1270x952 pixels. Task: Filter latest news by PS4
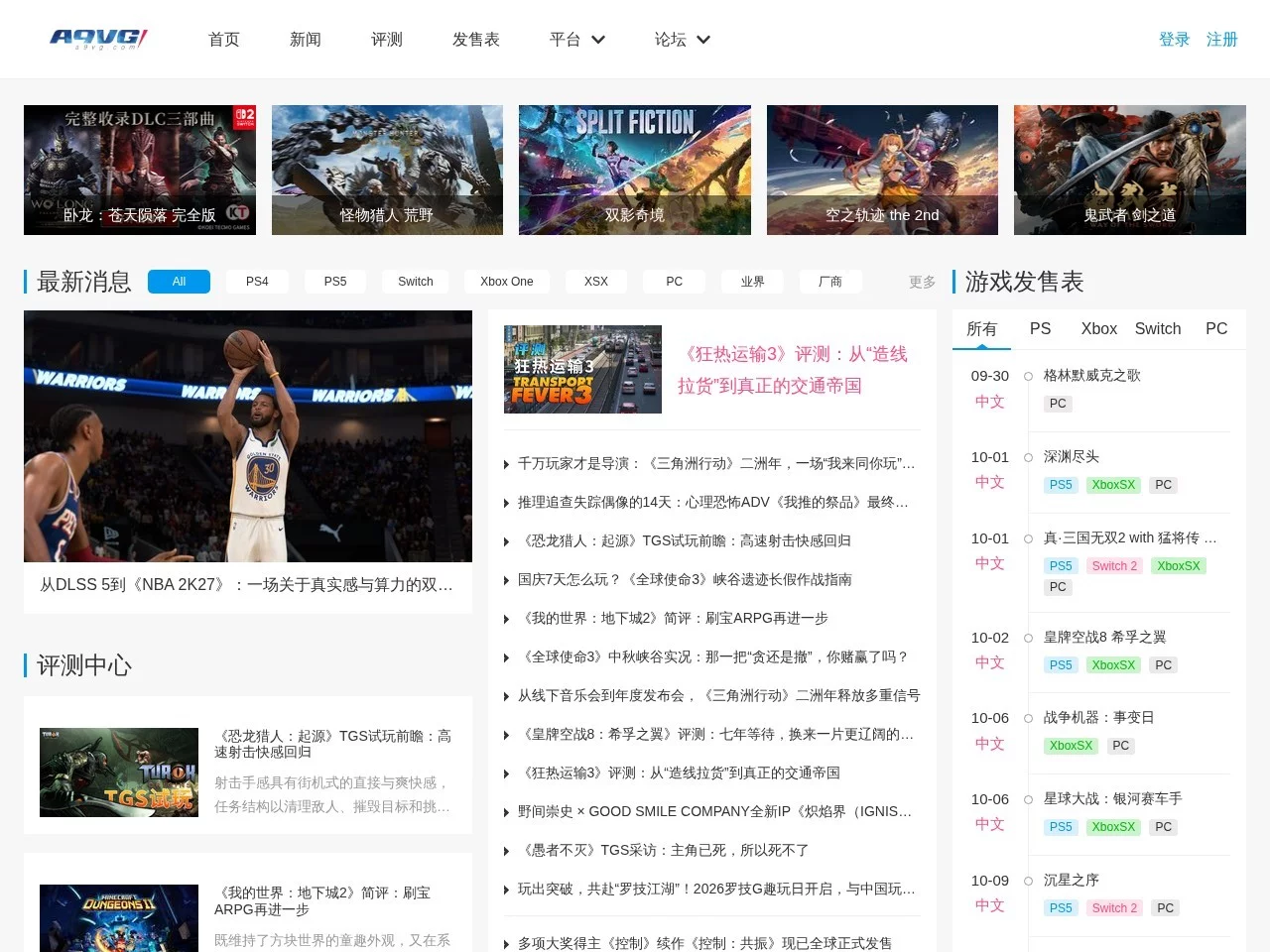pyautogui.click(x=257, y=282)
